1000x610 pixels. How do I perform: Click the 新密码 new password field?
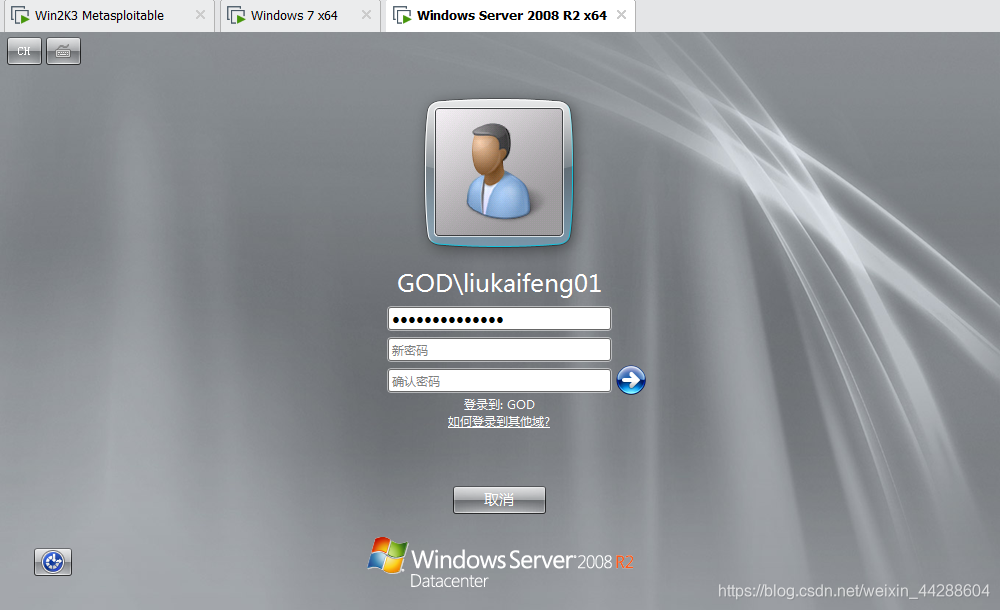point(499,350)
